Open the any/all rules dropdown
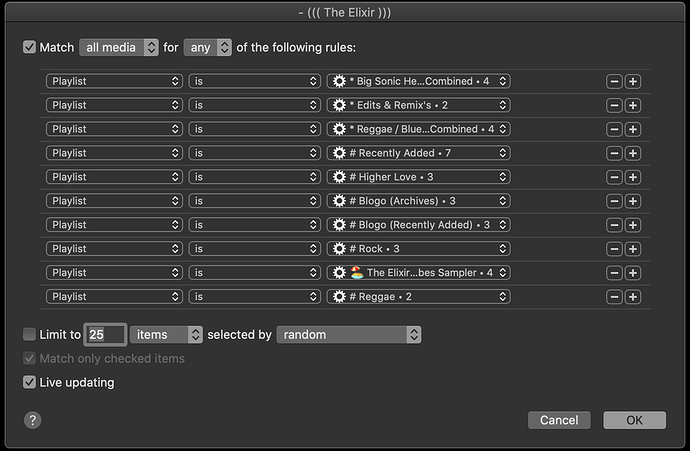The image size is (690, 451). click(208, 47)
